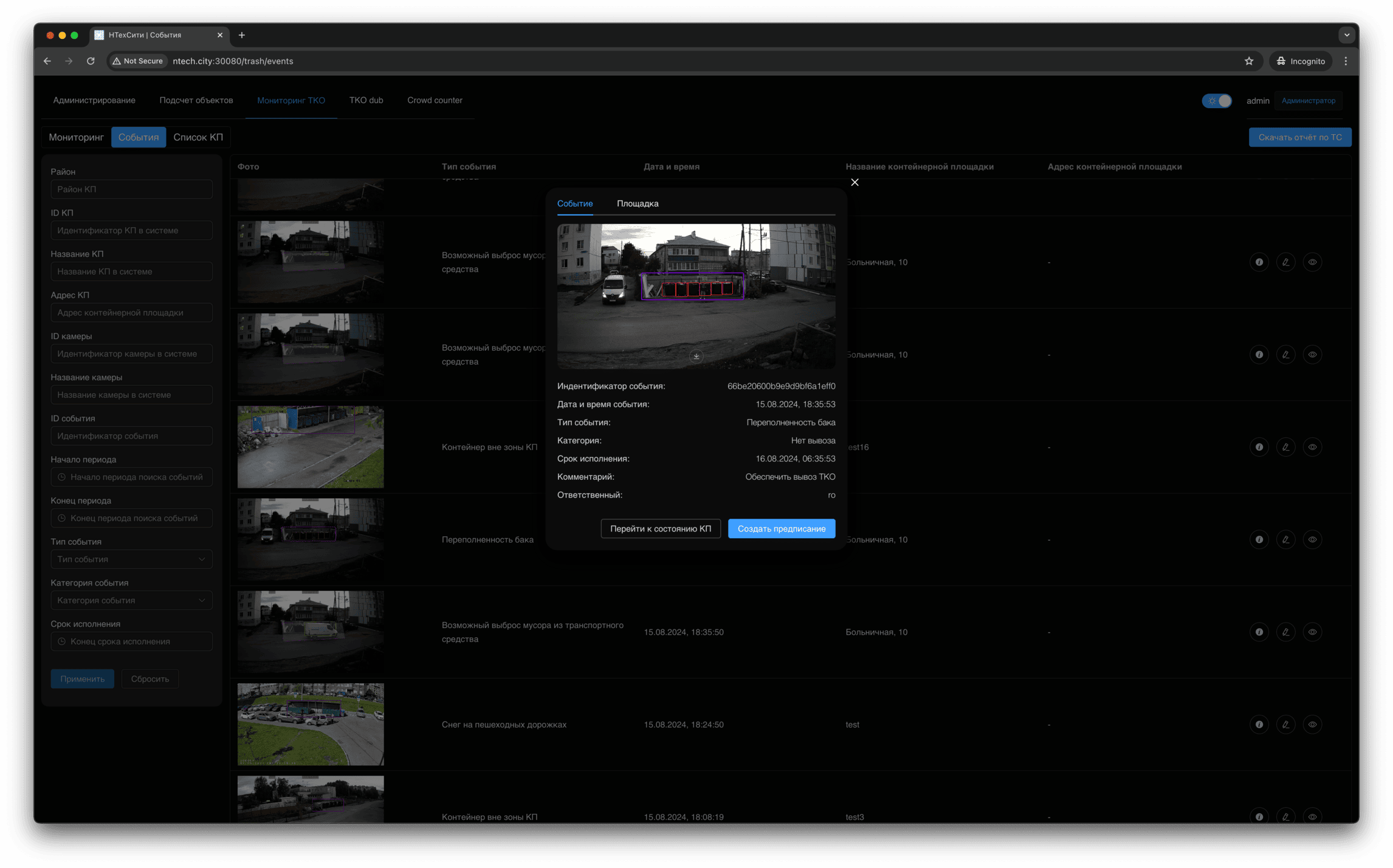
Task: Click info icon for the test3 row
Action: [x=1259, y=816]
